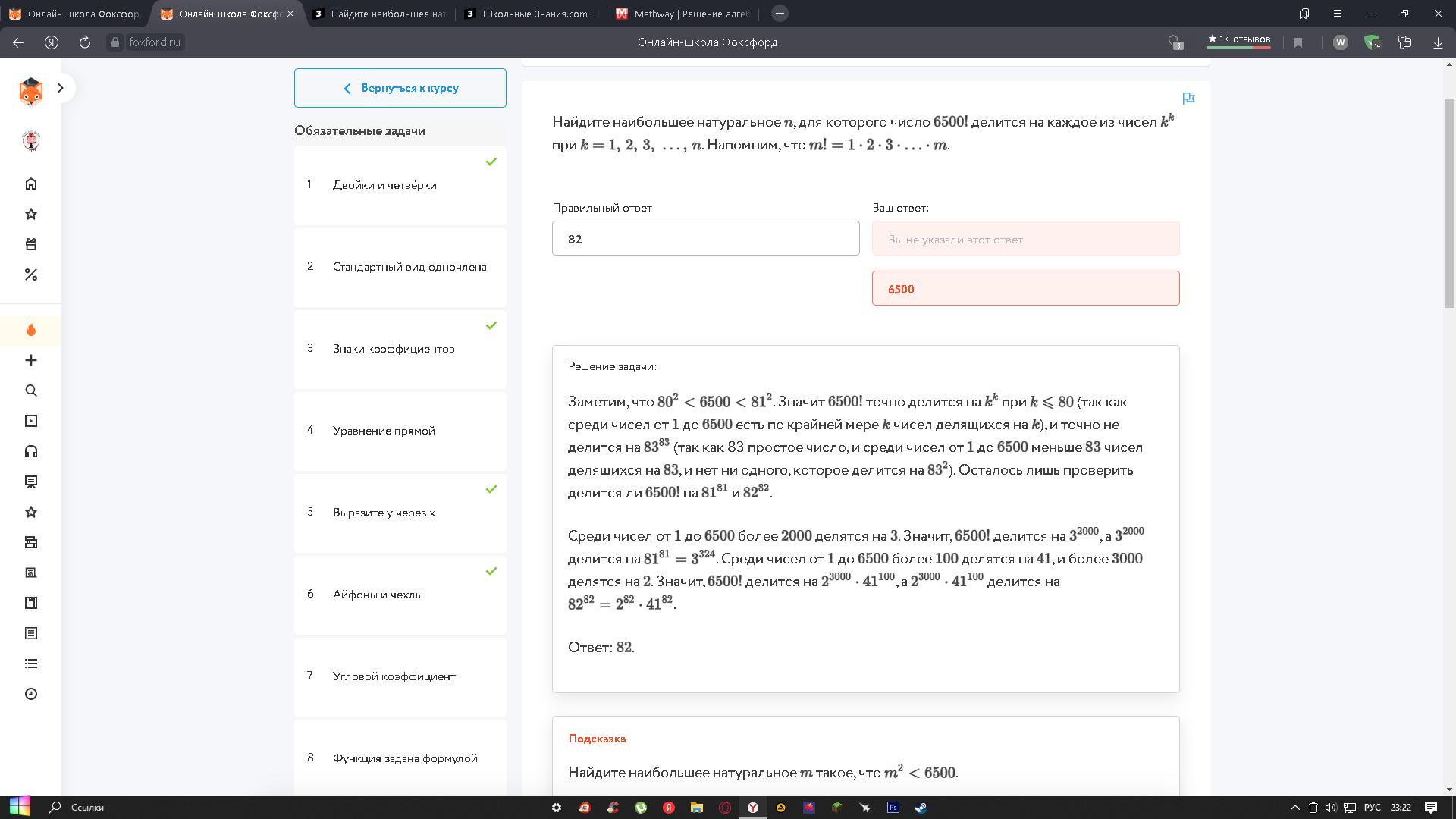Switch to Школьные Знания.com tab
Screen dimensions: 1456x819
click(531, 14)
